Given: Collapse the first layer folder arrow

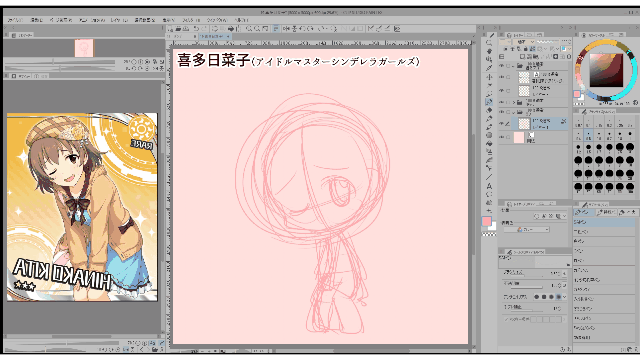Looking at the screenshot, I should (x=513, y=65).
